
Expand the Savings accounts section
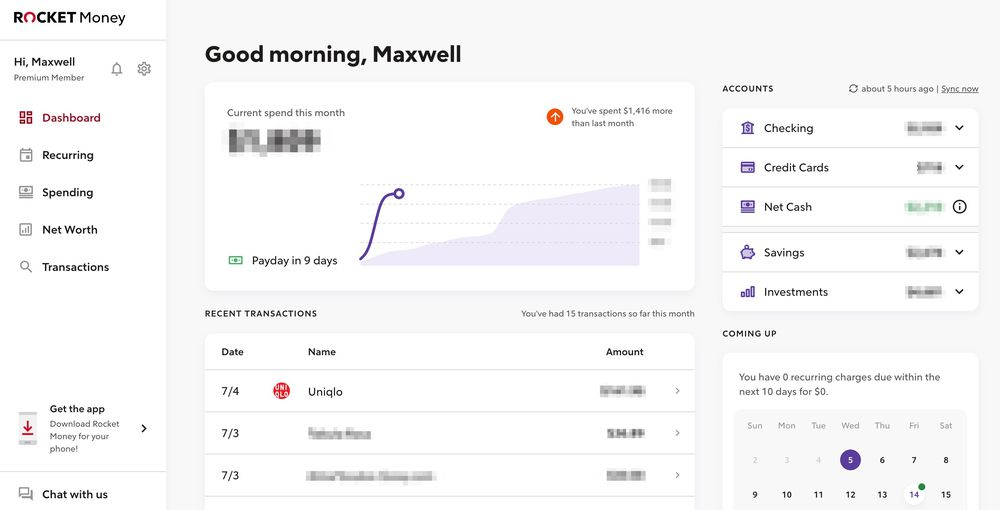point(959,253)
